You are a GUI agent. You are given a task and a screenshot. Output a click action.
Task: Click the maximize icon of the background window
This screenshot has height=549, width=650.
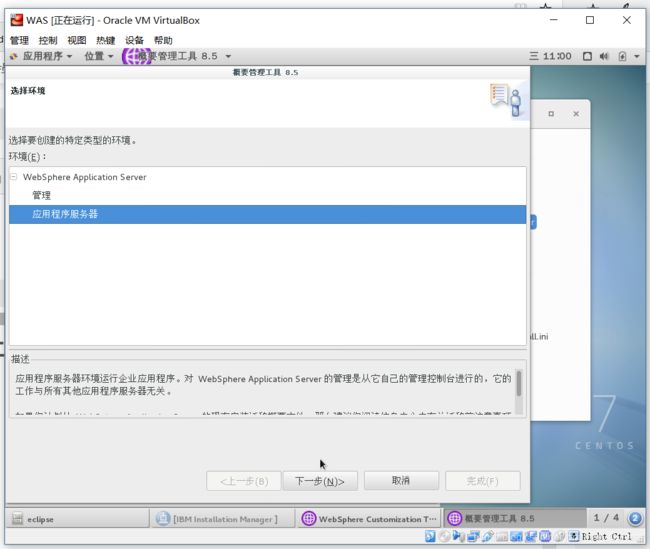(x=551, y=114)
